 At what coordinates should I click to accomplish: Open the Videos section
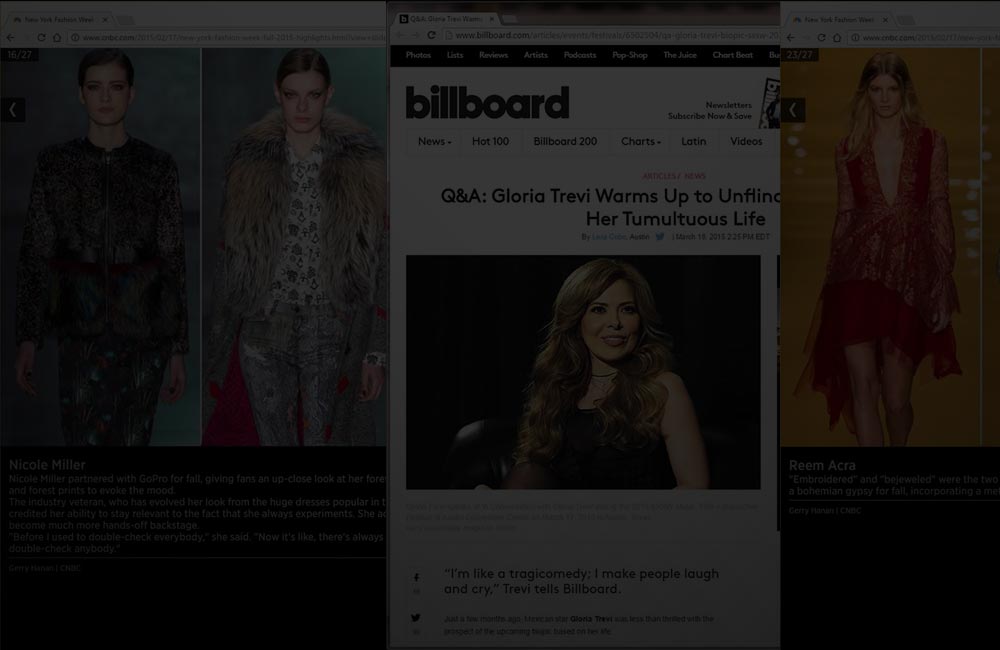coord(746,142)
